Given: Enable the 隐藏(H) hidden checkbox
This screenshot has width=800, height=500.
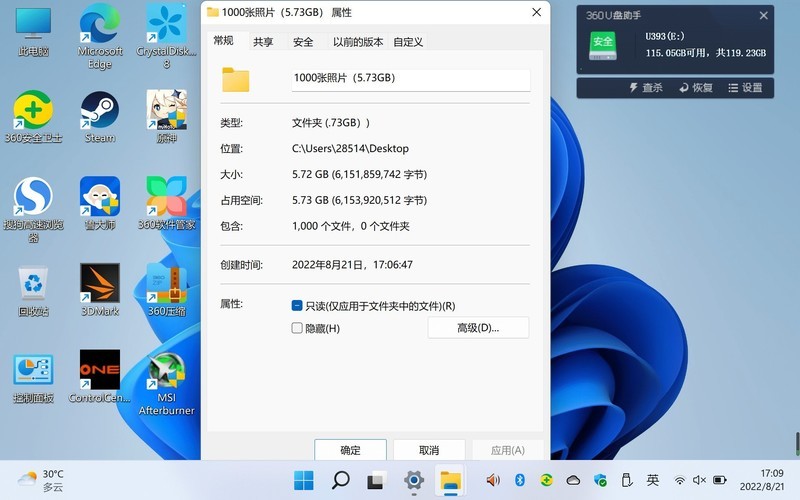Looking at the screenshot, I should click(297, 328).
